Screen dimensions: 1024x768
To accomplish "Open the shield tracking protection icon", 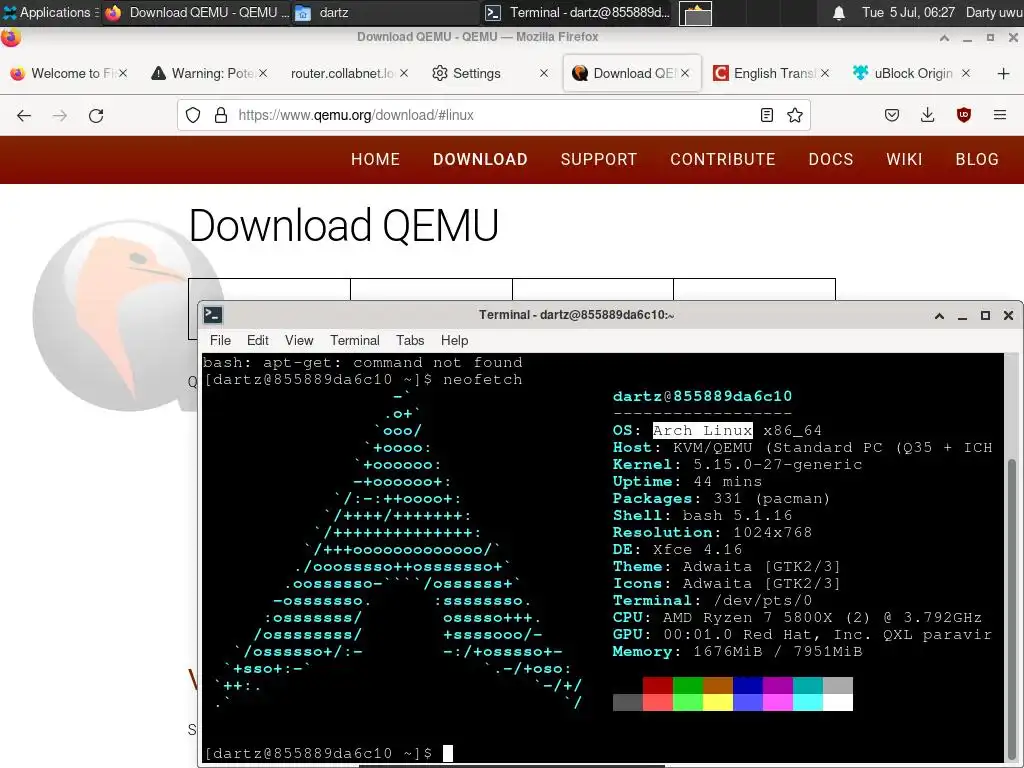I will [193, 116].
